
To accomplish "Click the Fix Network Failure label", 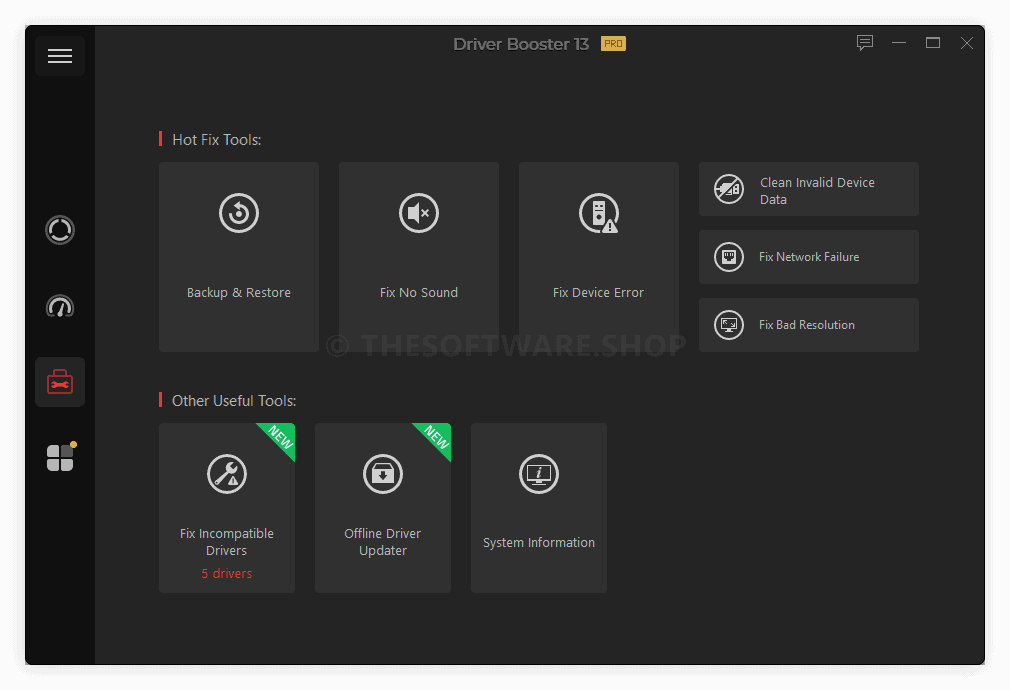I will point(809,257).
